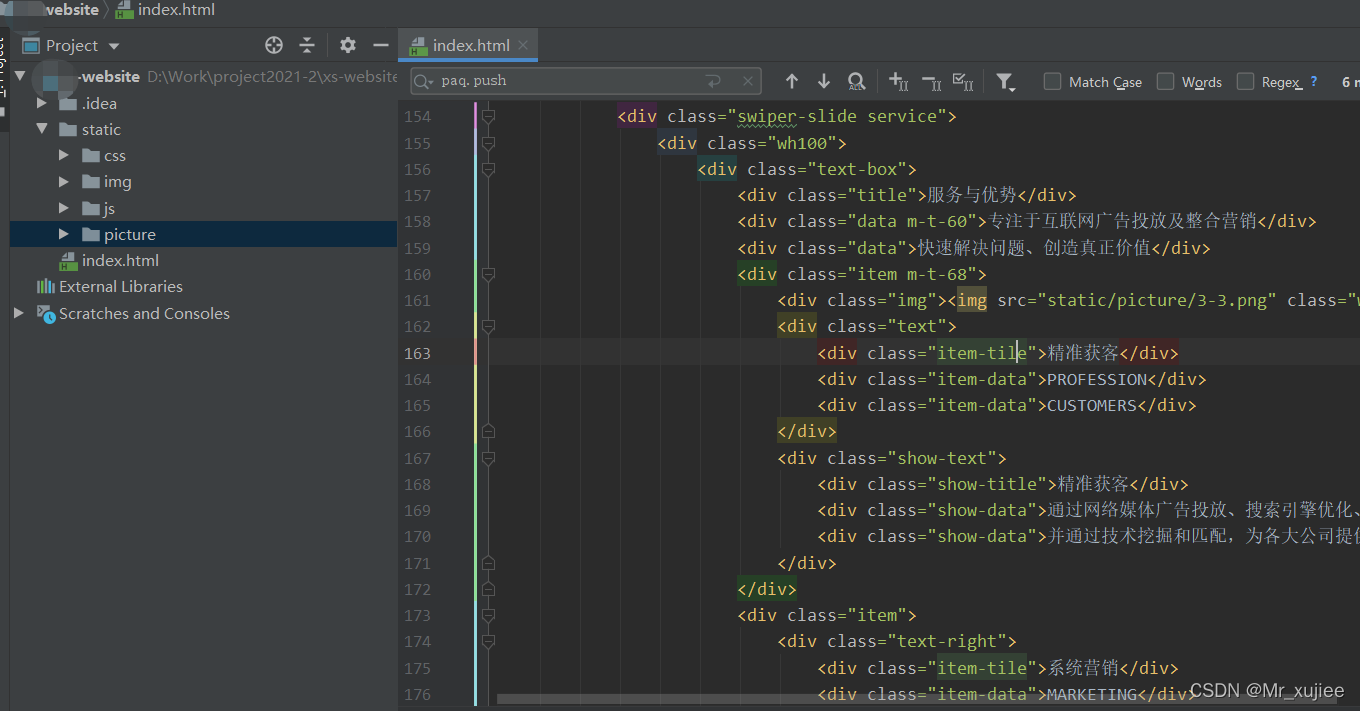Select External Libraries in the tree
The width and height of the screenshot is (1360, 711).
[x=121, y=286]
